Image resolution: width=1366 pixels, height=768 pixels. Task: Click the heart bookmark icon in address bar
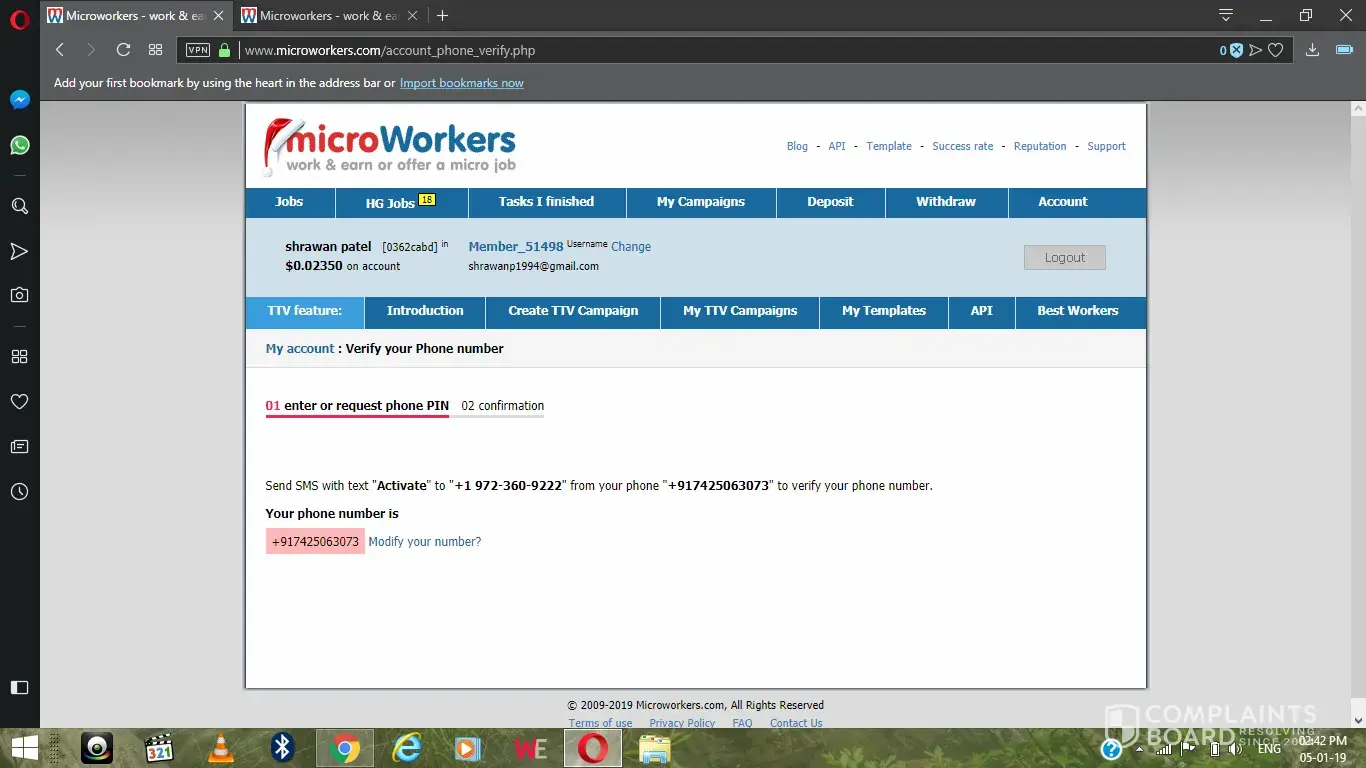tap(1276, 50)
